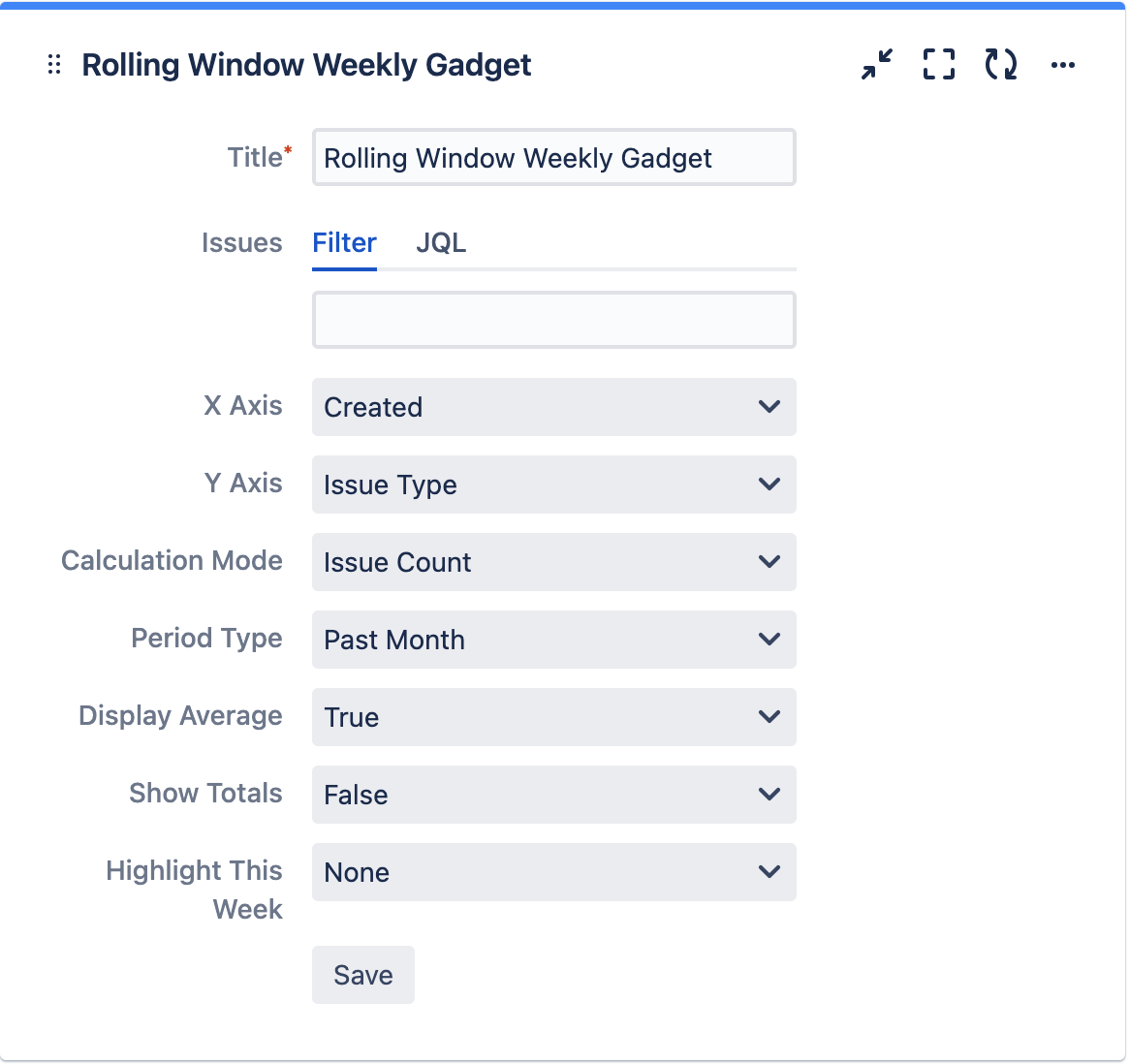Refresh the Rolling Window Weekly Gadget
The image size is (1130, 1064).
coord(999,64)
